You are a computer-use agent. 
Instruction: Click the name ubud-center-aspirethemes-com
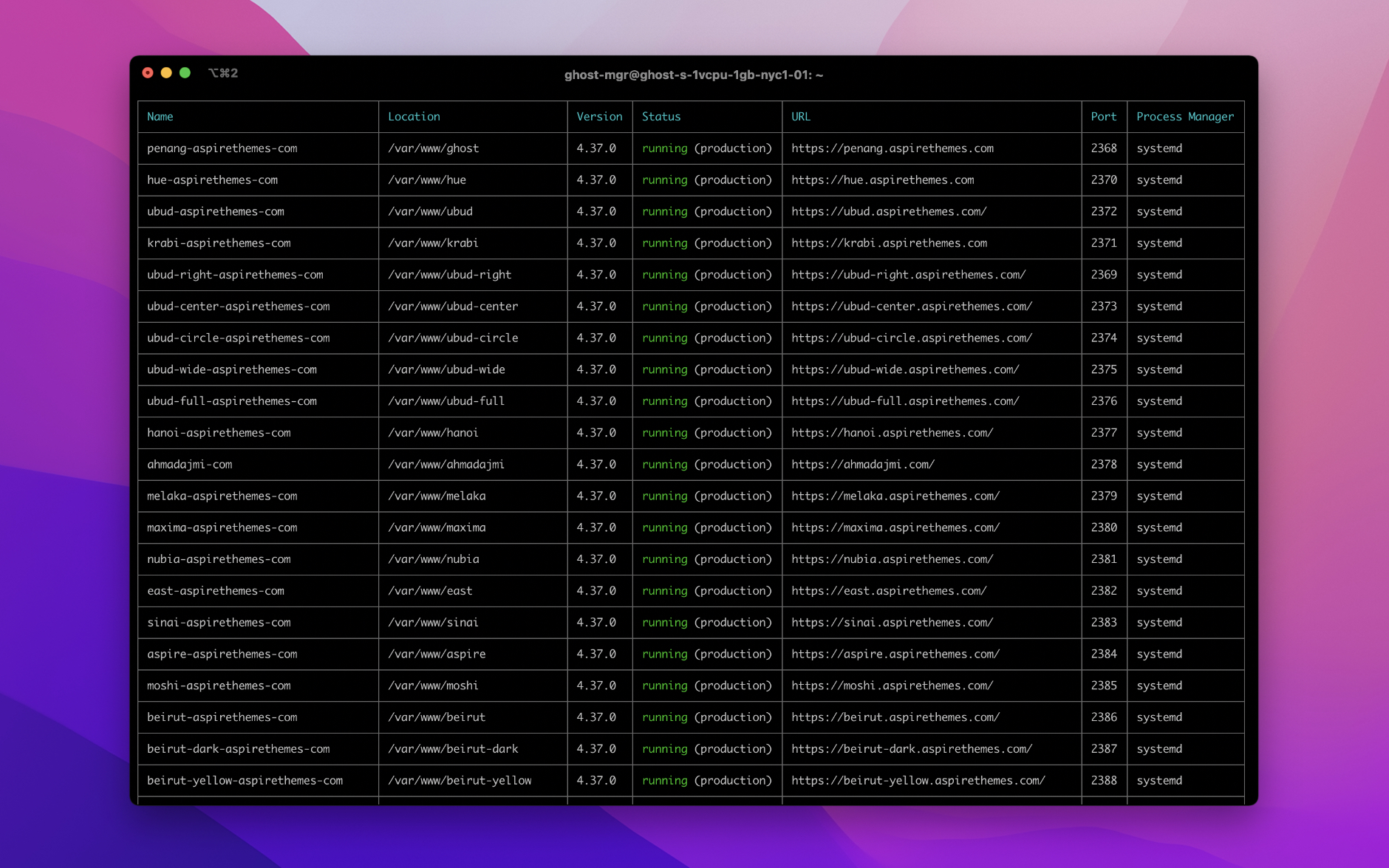pyautogui.click(x=238, y=307)
